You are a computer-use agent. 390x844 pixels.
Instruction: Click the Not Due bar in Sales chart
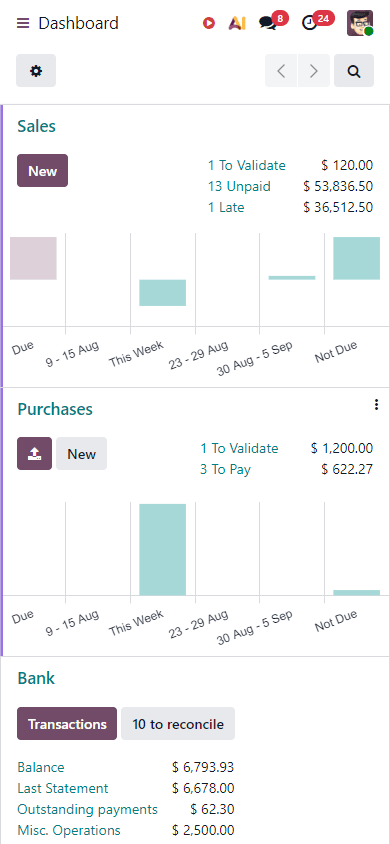click(357, 258)
